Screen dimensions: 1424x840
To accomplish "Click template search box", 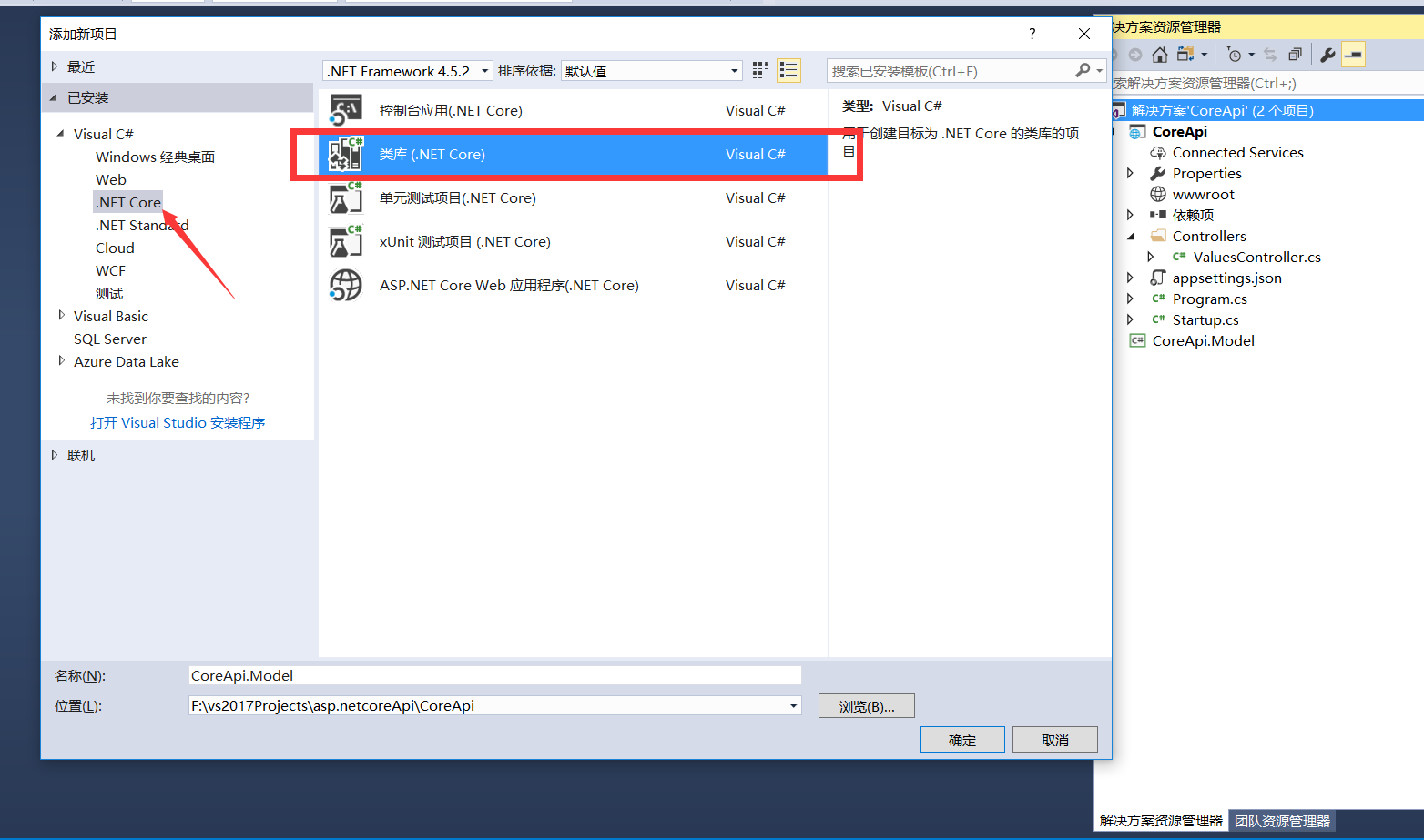I will click(951, 71).
